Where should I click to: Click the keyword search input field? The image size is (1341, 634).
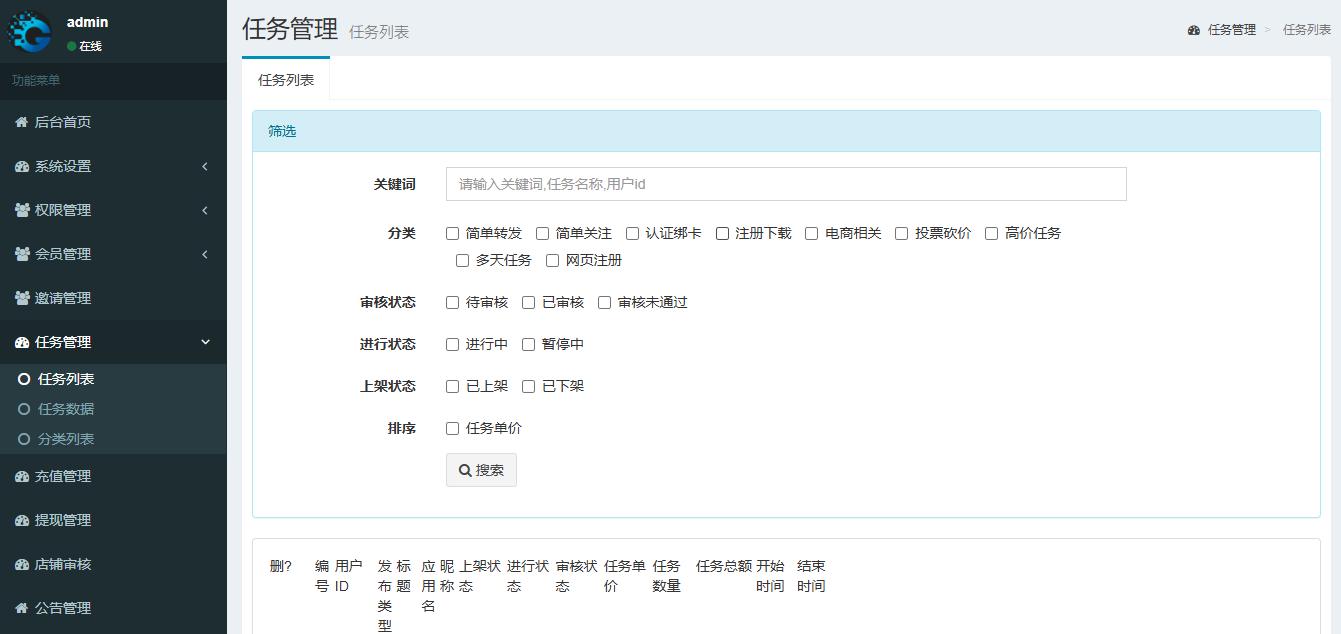(x=785, y=184)
